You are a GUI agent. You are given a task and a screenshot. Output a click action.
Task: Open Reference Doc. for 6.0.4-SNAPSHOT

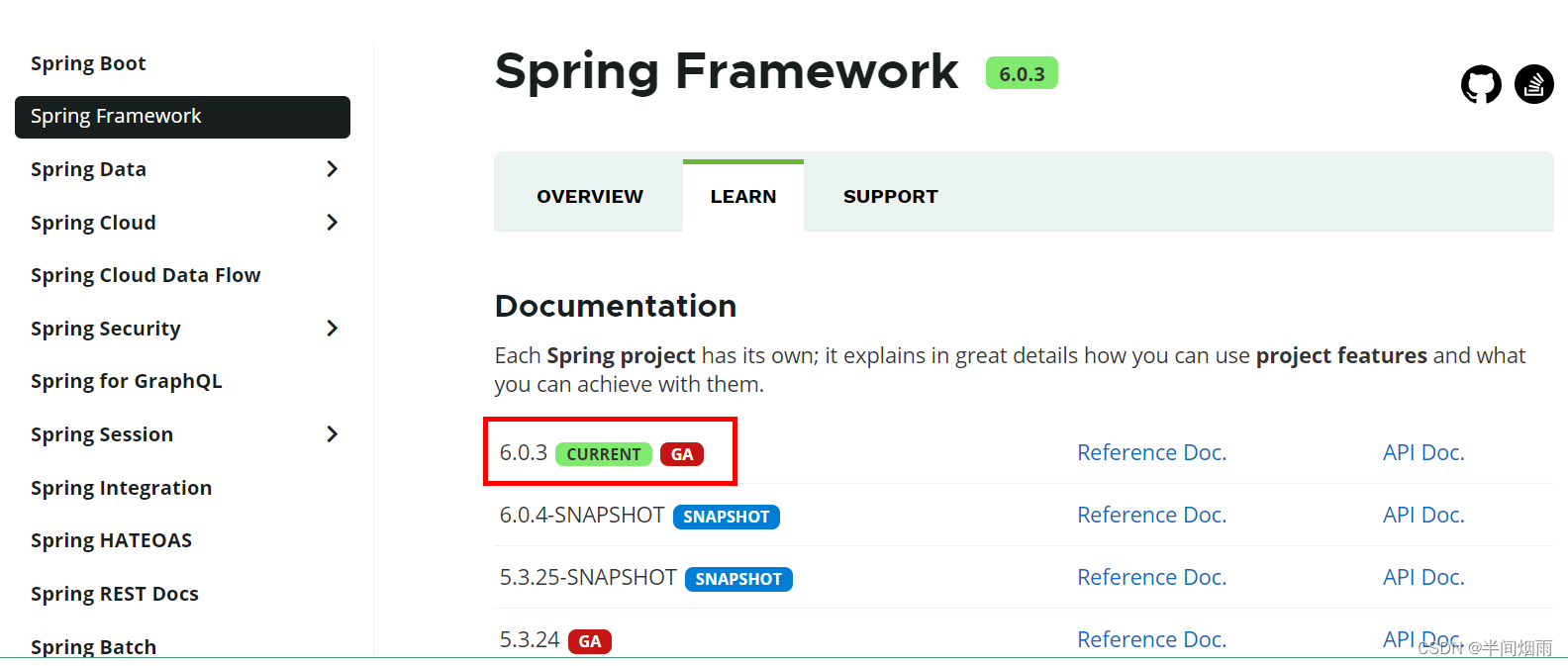click(x=1151, y=515)
